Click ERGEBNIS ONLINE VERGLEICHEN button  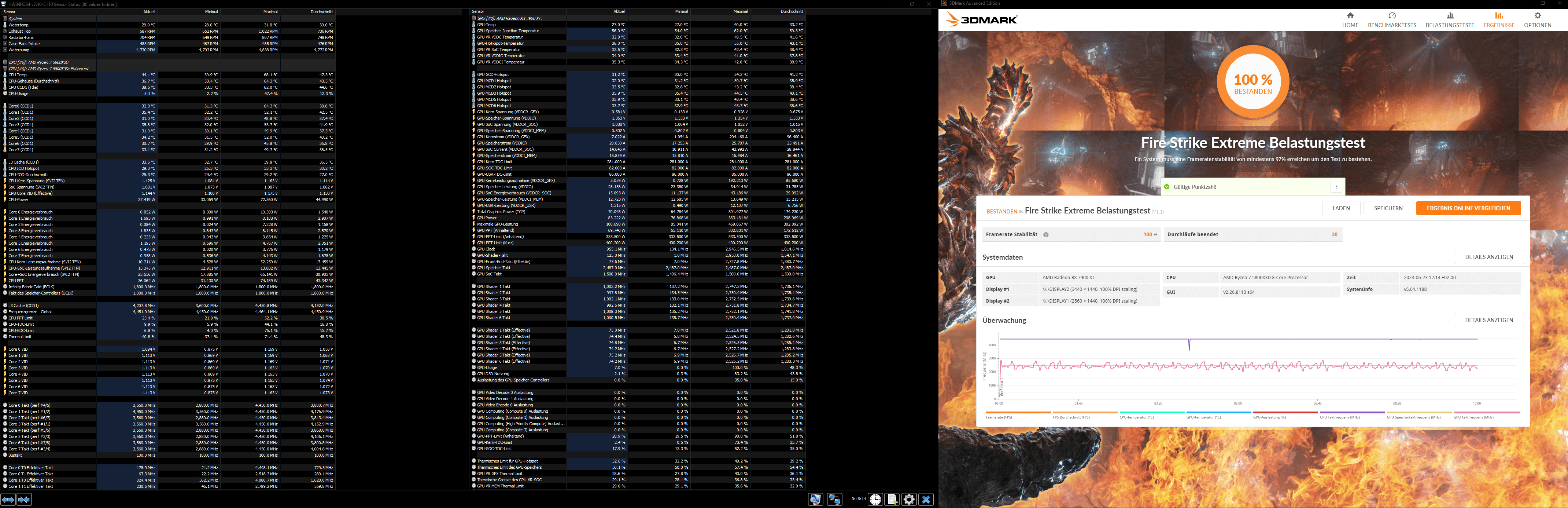pyautogui.click(x=1468, y=208)
